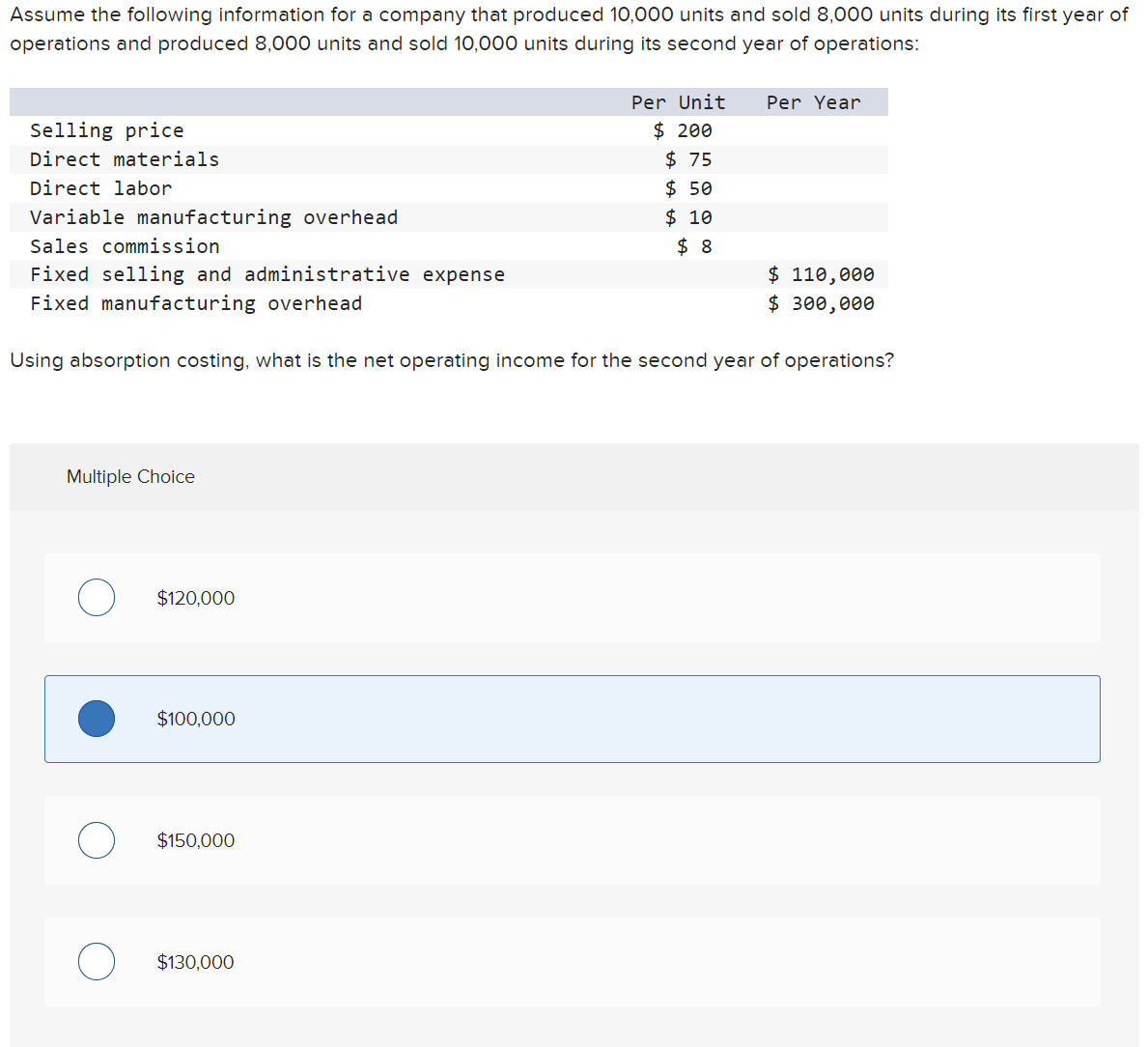1148x1047 pixels.
Task: Select the $150,000 radio button
Action: (x=97, y=839)
